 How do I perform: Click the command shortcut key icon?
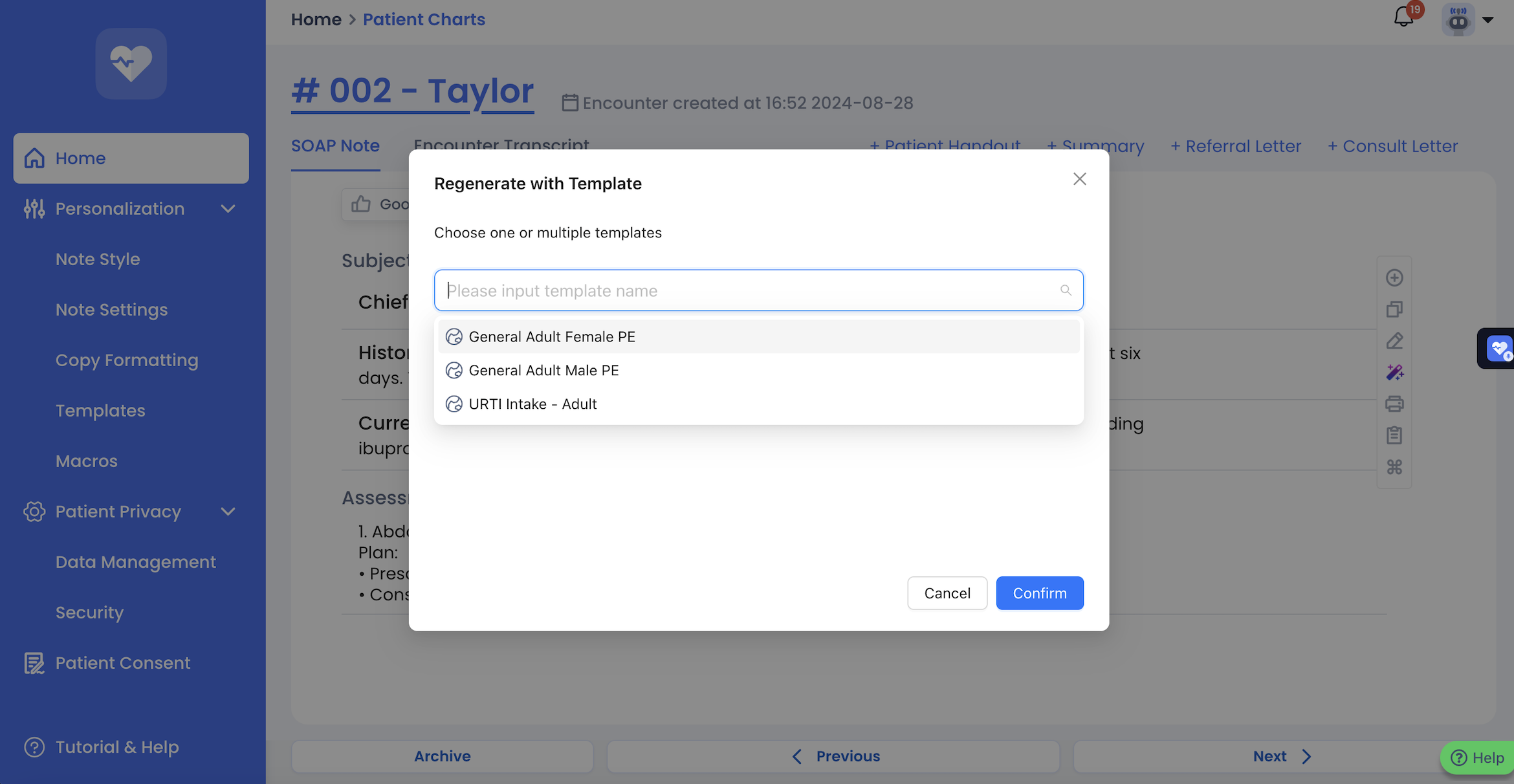pos(1394,467)
